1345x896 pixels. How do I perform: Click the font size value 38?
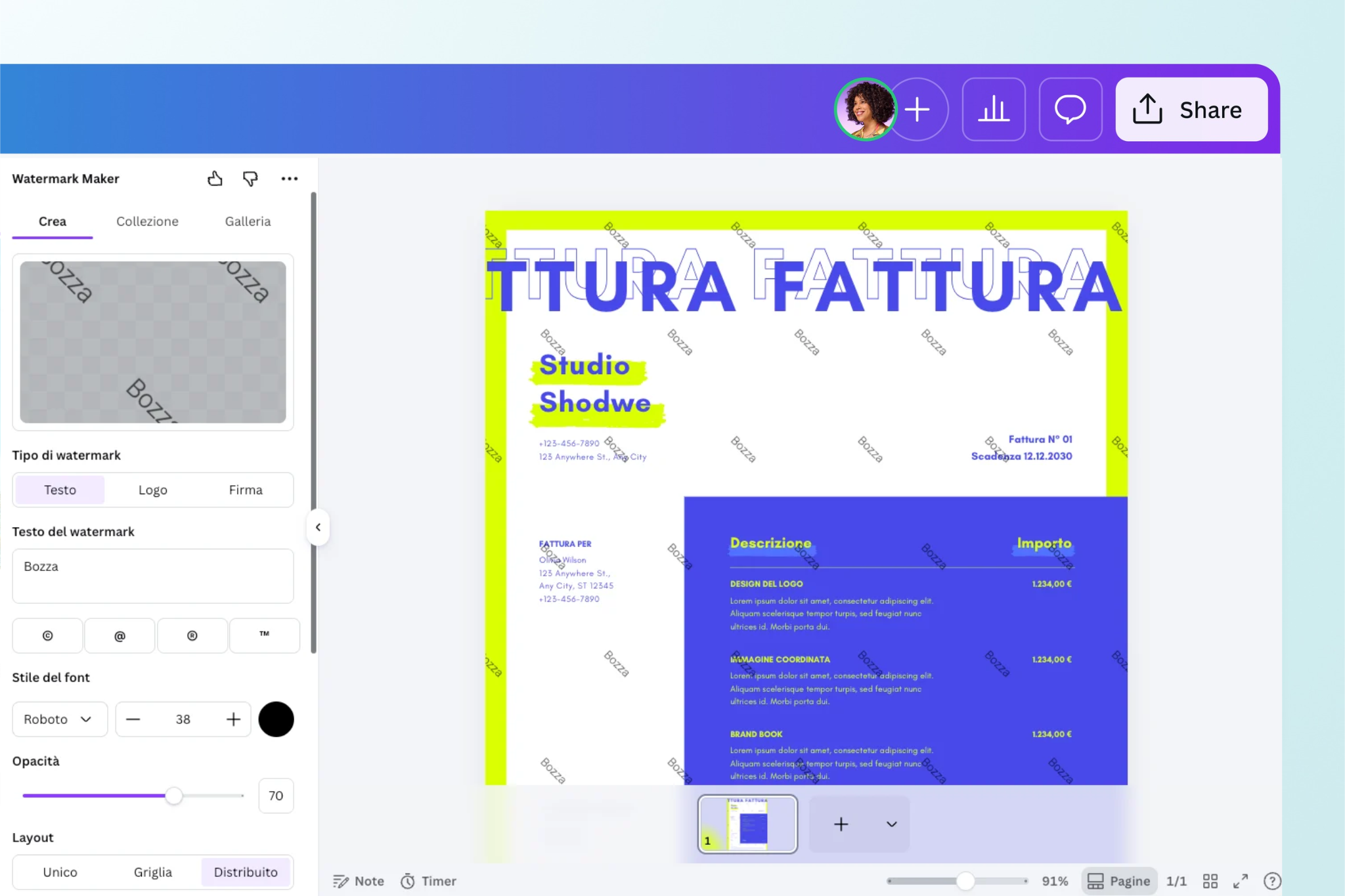183,719
